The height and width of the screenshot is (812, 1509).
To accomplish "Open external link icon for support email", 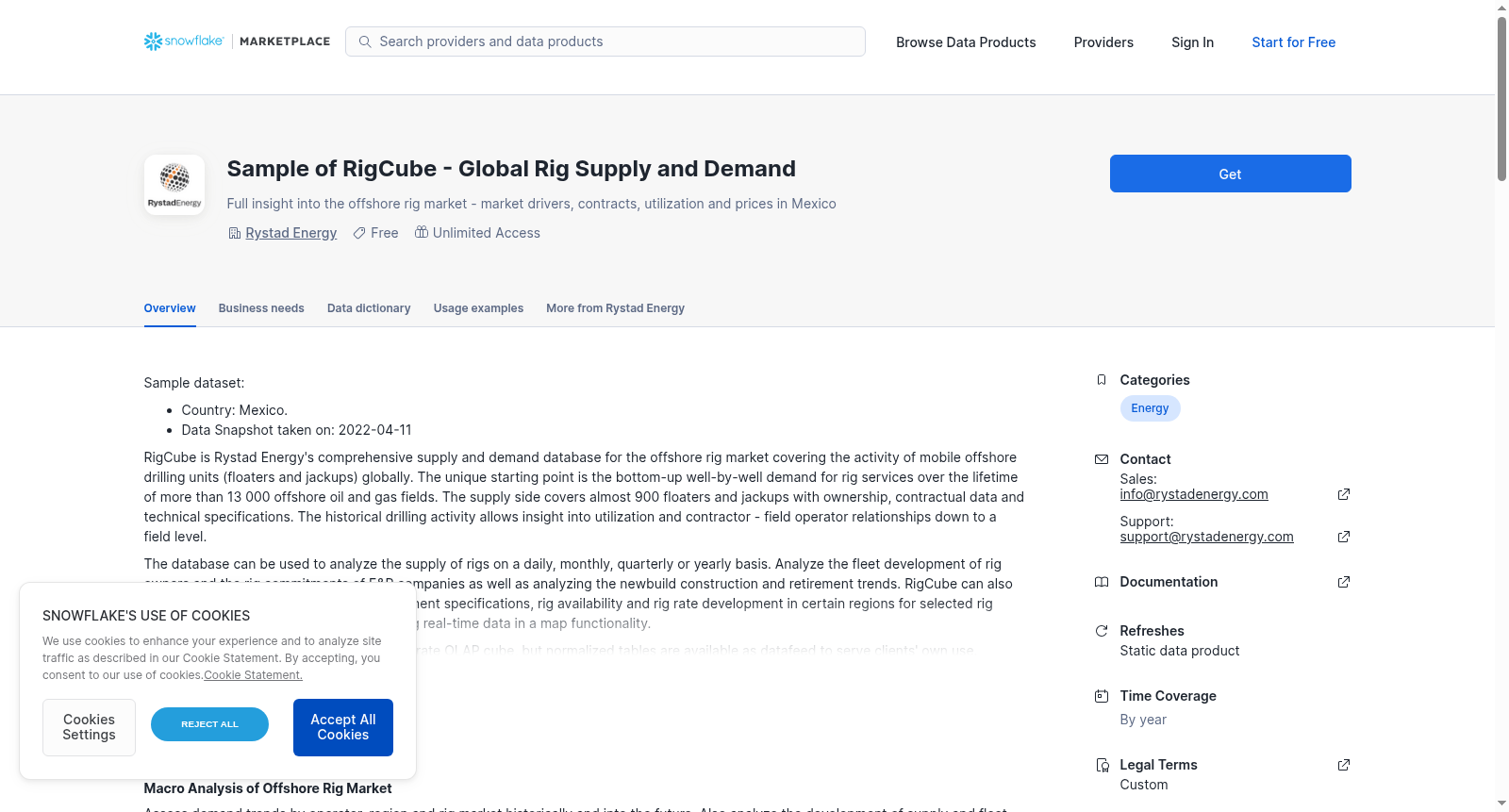I will [1344, 537].
